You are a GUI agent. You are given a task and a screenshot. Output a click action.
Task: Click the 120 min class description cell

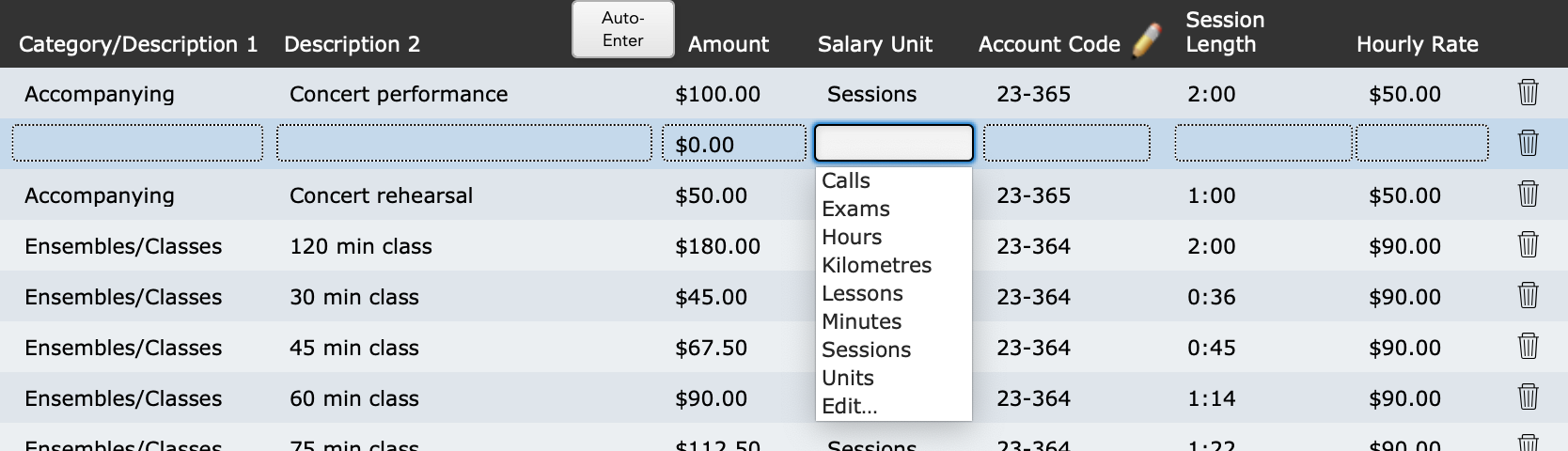(x=361, y=246)
